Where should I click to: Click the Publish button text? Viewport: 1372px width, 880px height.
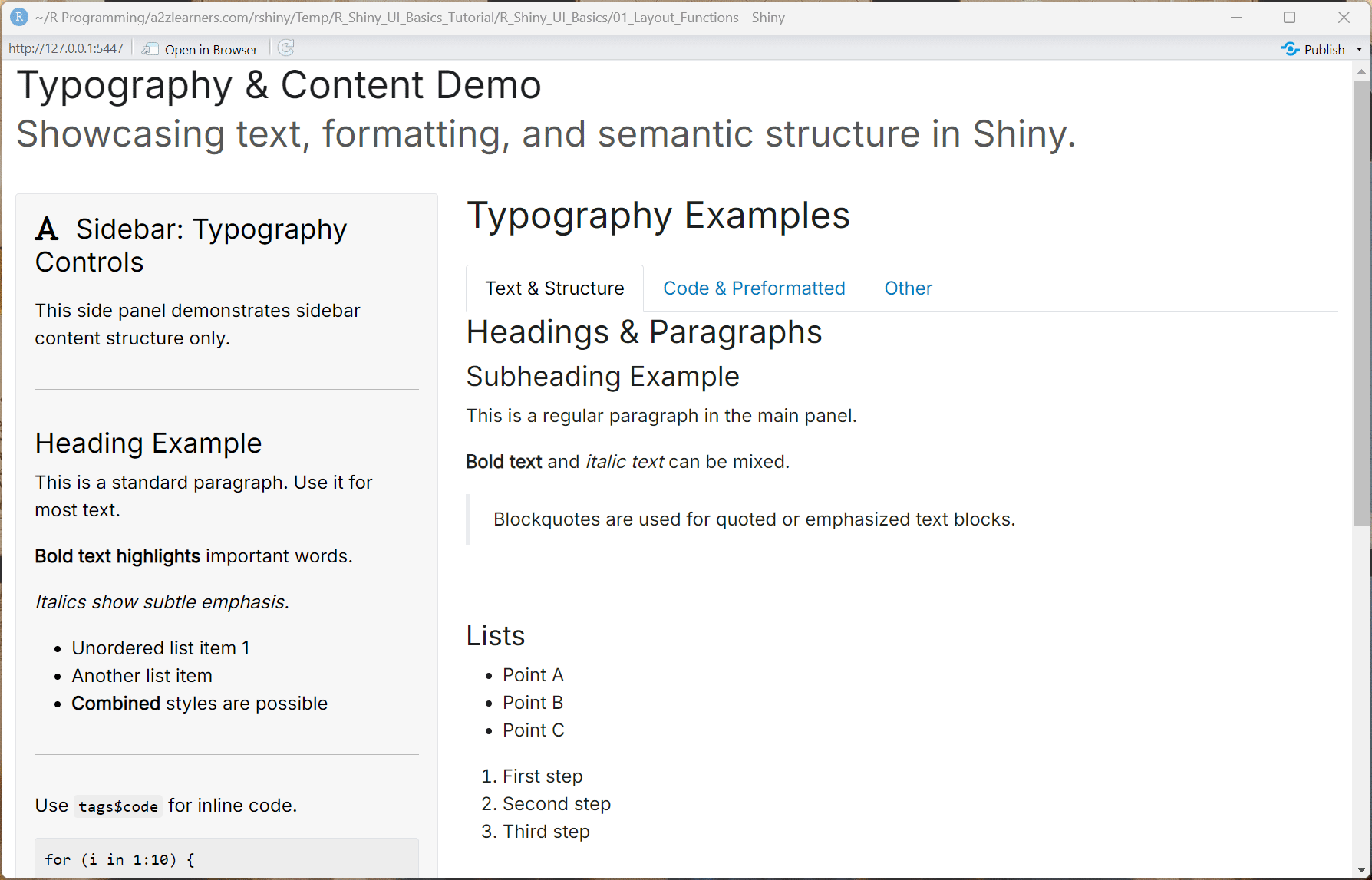(1324, 48)
